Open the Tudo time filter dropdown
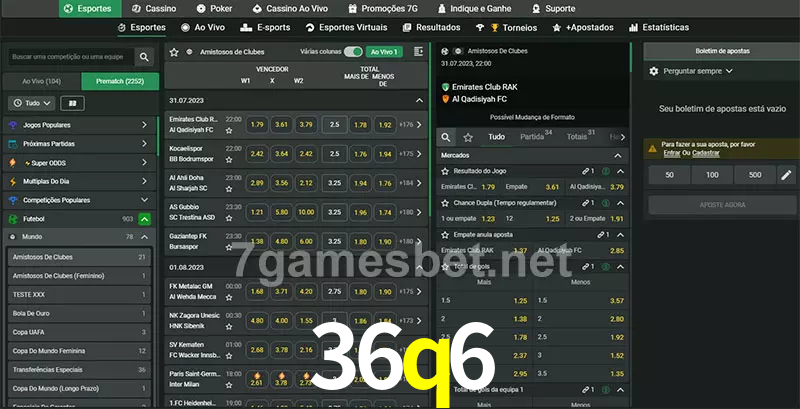 pyautogui.click(x=32, y=103)
